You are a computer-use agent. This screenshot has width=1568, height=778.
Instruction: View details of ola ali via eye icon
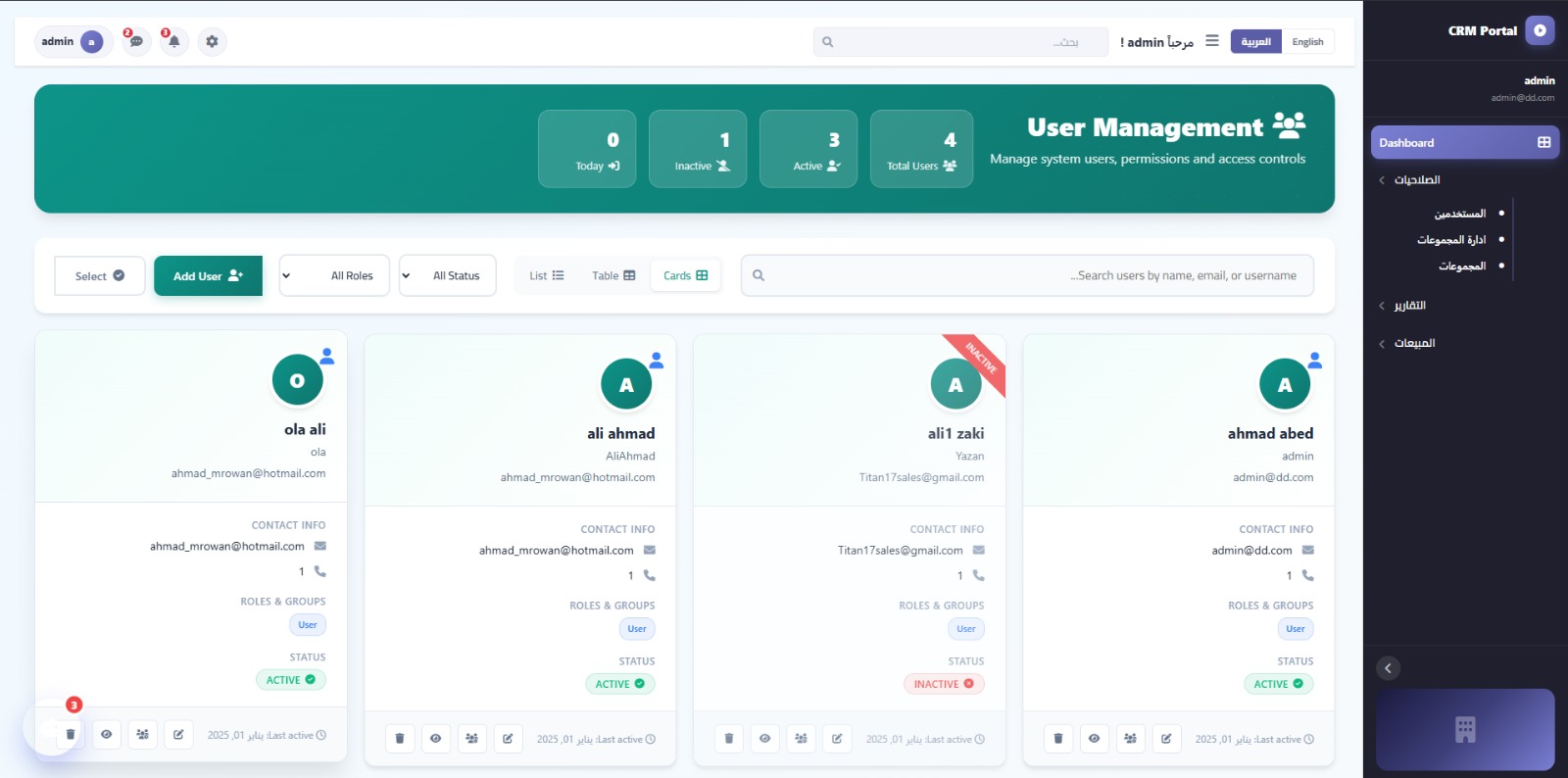point(107,735)
